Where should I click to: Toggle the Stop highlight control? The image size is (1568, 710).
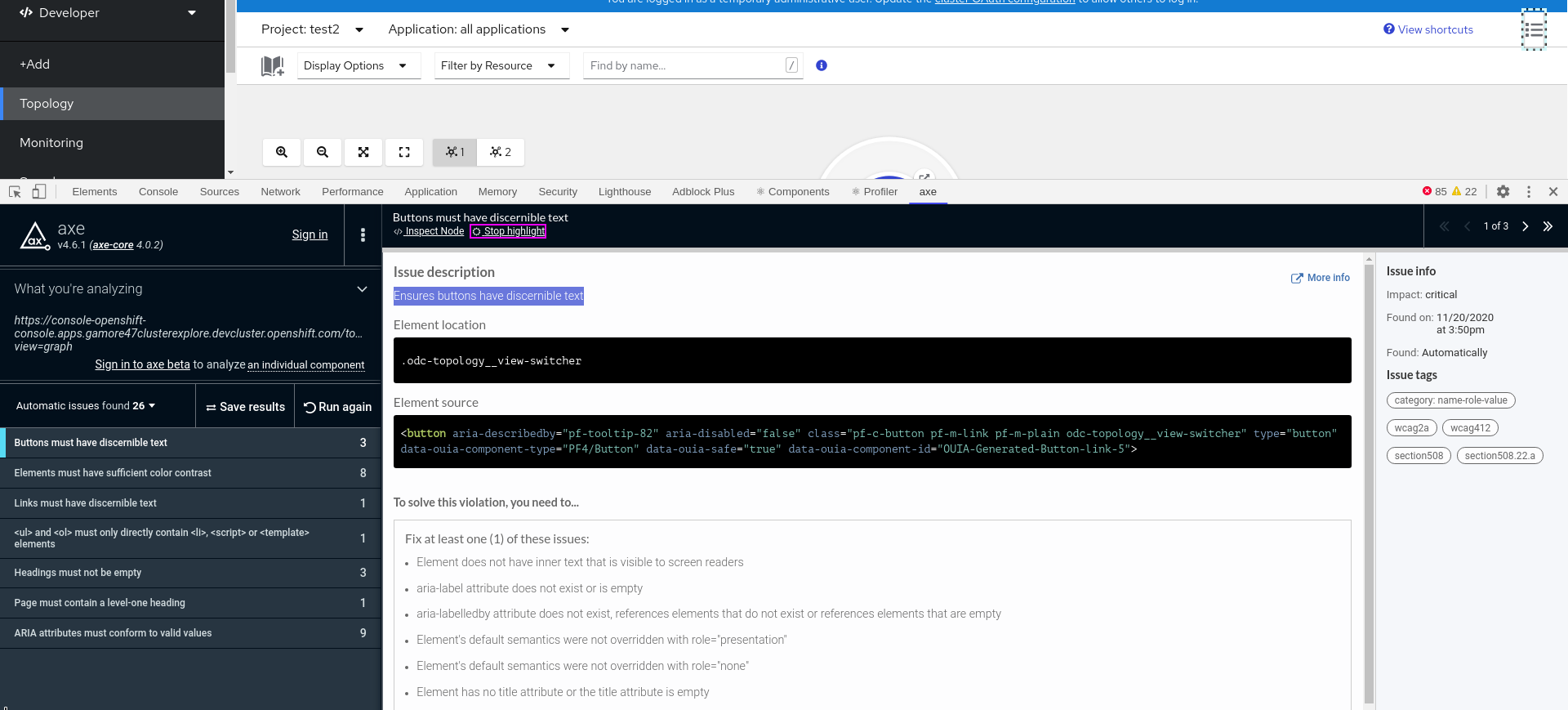pyautogui.click(x=508, y=231)
